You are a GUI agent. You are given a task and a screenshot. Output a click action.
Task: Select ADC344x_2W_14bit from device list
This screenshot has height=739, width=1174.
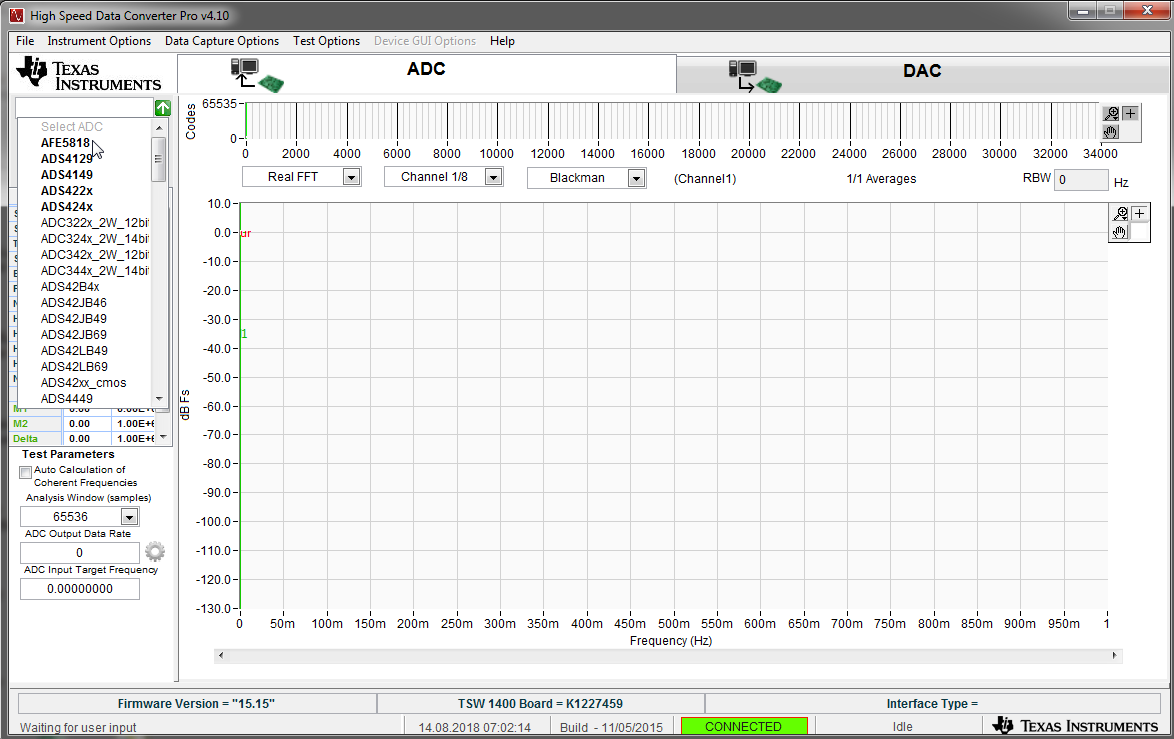tap(94, 270)
